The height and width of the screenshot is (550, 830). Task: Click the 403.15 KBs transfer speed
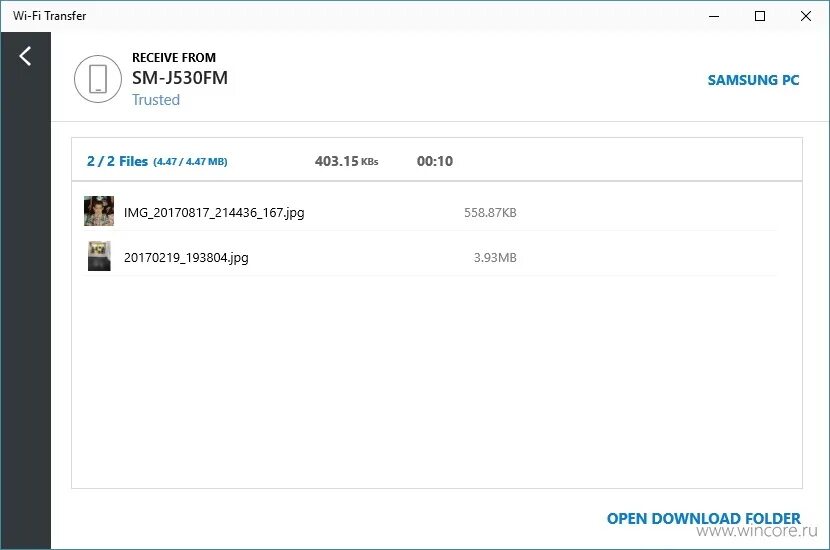(x=346, y=161)
